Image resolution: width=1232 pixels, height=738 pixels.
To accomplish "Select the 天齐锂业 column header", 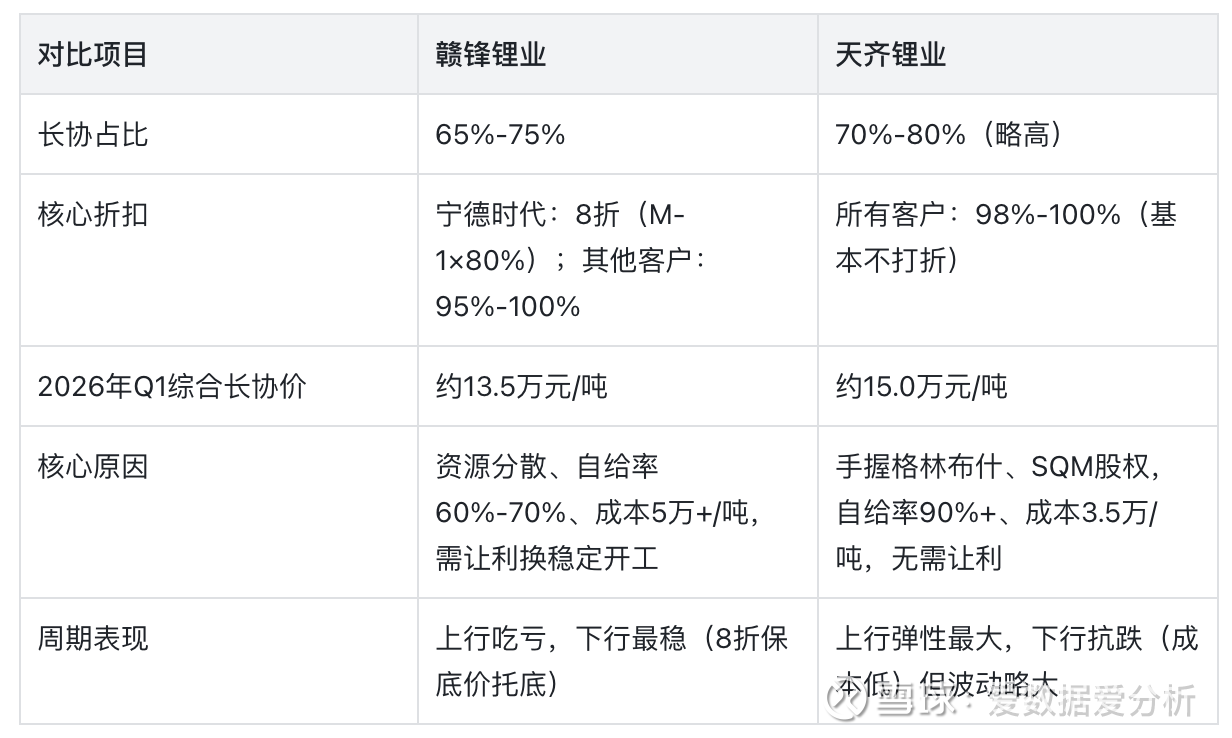I will (x=890, y=54).
